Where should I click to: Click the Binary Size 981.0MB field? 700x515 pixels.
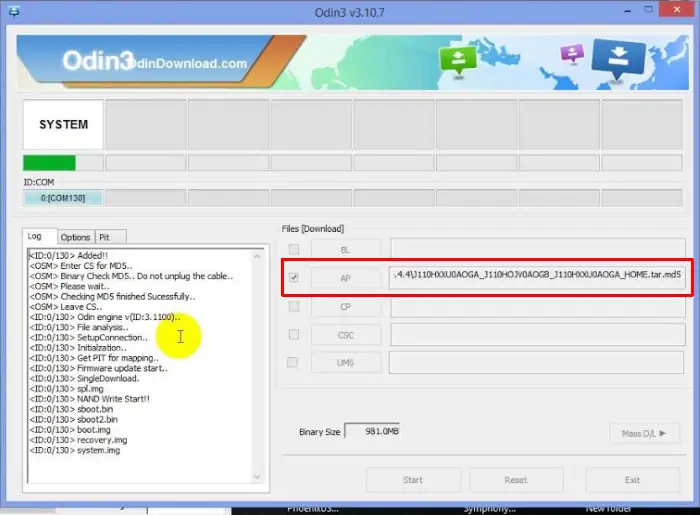coord(372,431)
